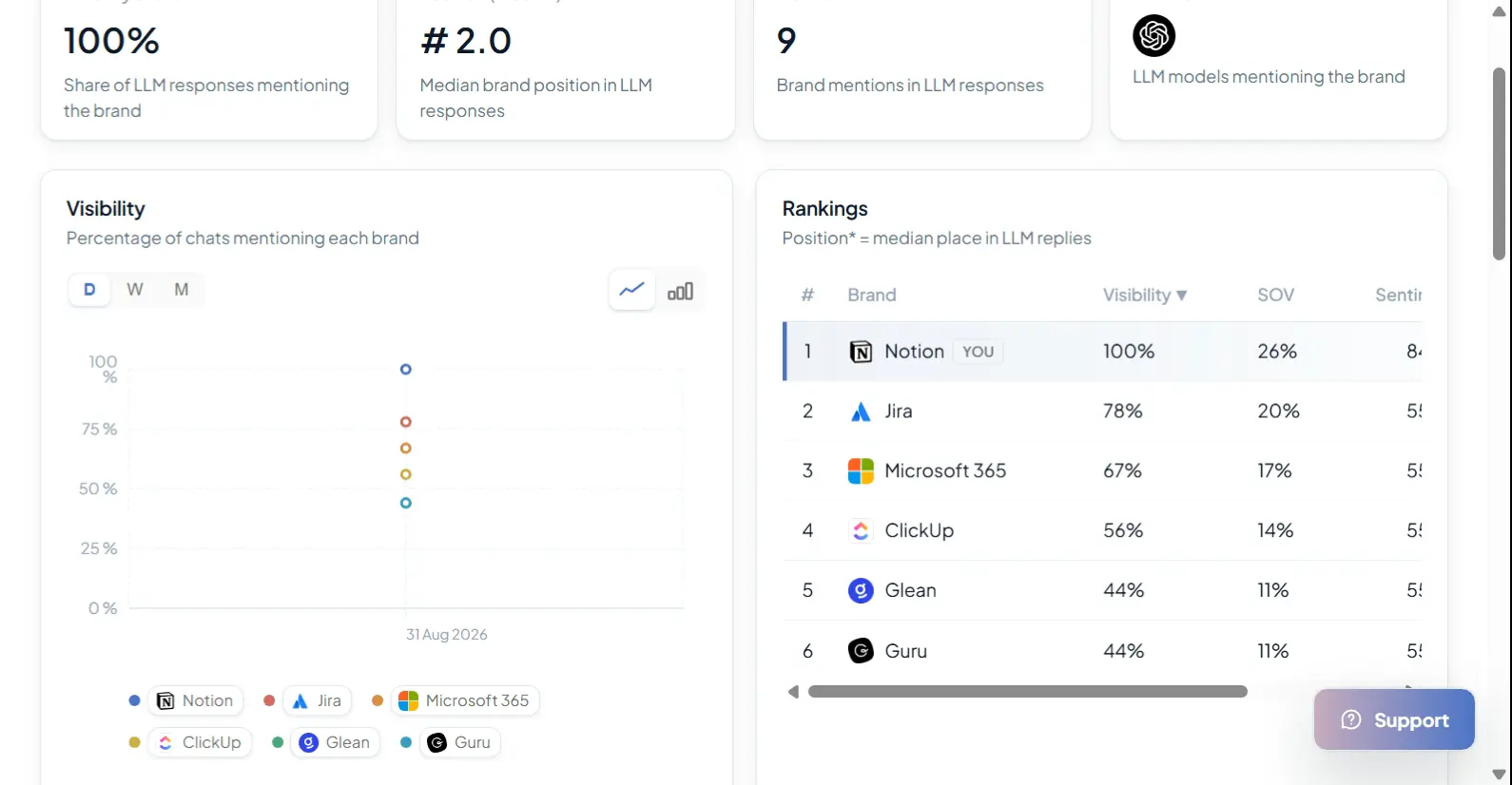Click the ChatGPT model logo icon
Viewport: 1512px width, 785px height.
(x=1153, y=36)
